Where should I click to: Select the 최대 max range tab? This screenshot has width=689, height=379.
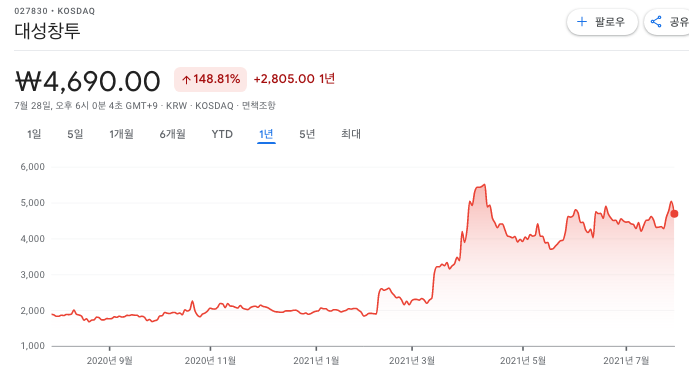pyautogui.click(x=351, y=134)
